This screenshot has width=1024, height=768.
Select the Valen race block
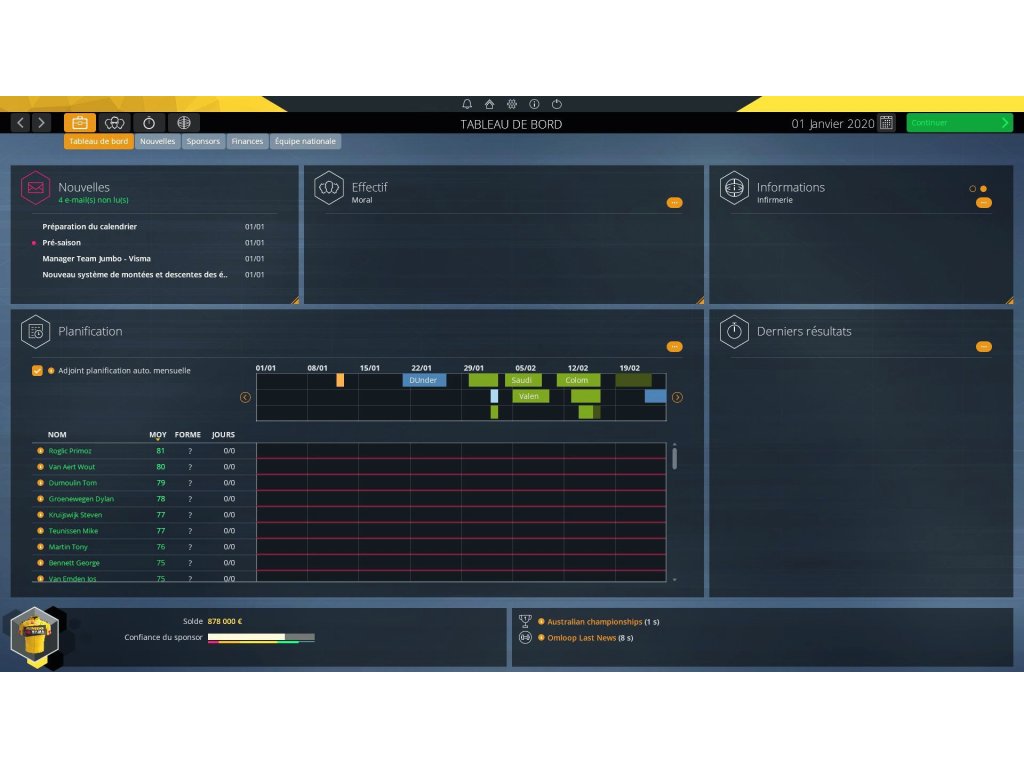point(530,396)
